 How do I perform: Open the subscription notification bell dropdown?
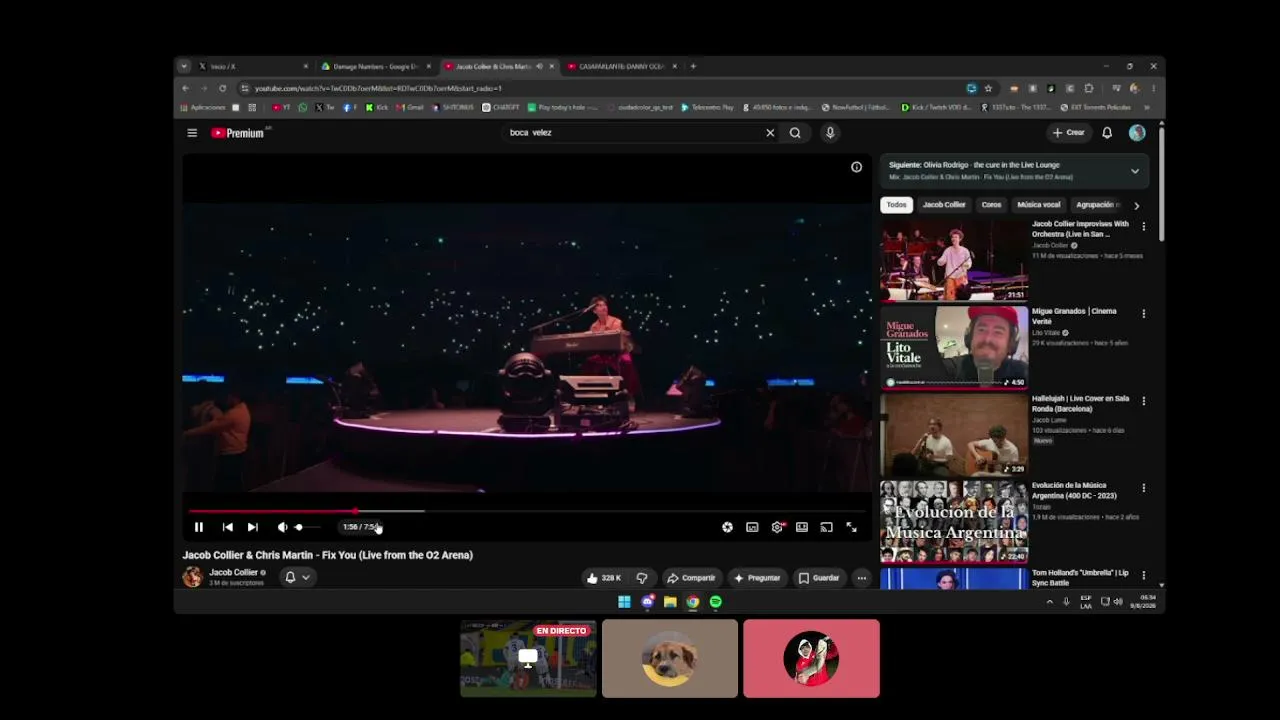(x=297, y=577)
